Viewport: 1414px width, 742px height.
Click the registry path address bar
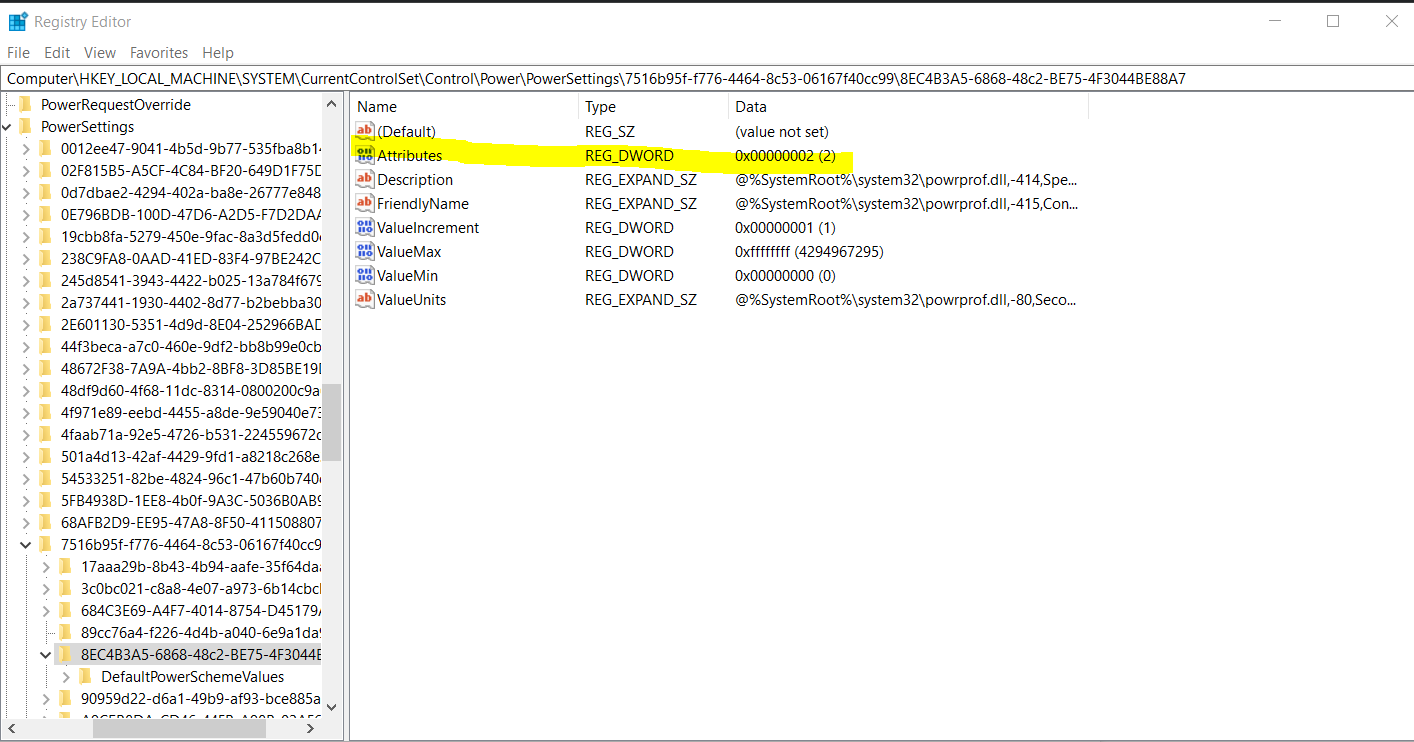(700, 79)
